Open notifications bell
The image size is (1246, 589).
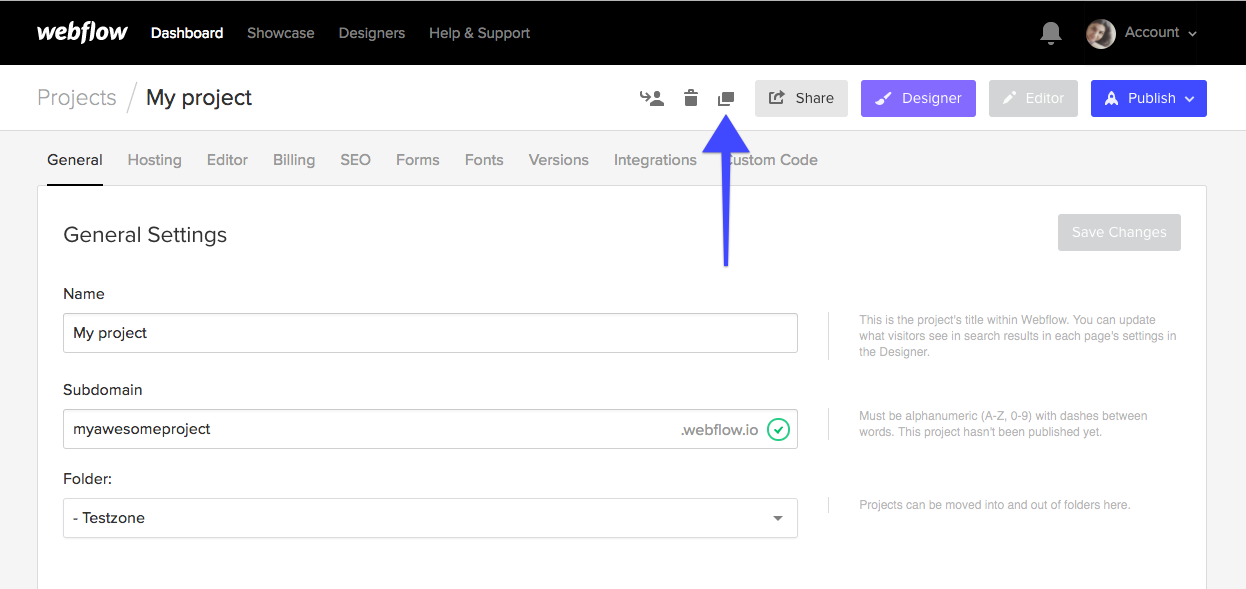[x=1051, y=33]
